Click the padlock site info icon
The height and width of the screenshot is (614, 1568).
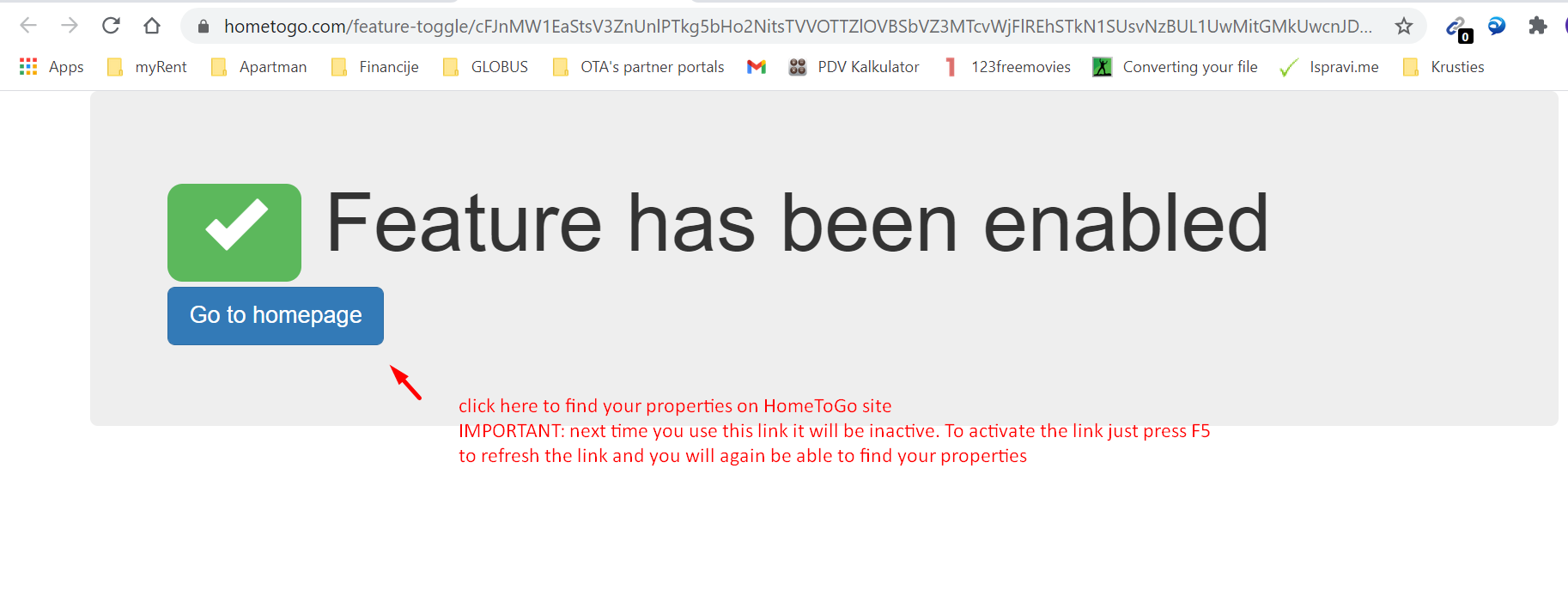coord(204,27)
